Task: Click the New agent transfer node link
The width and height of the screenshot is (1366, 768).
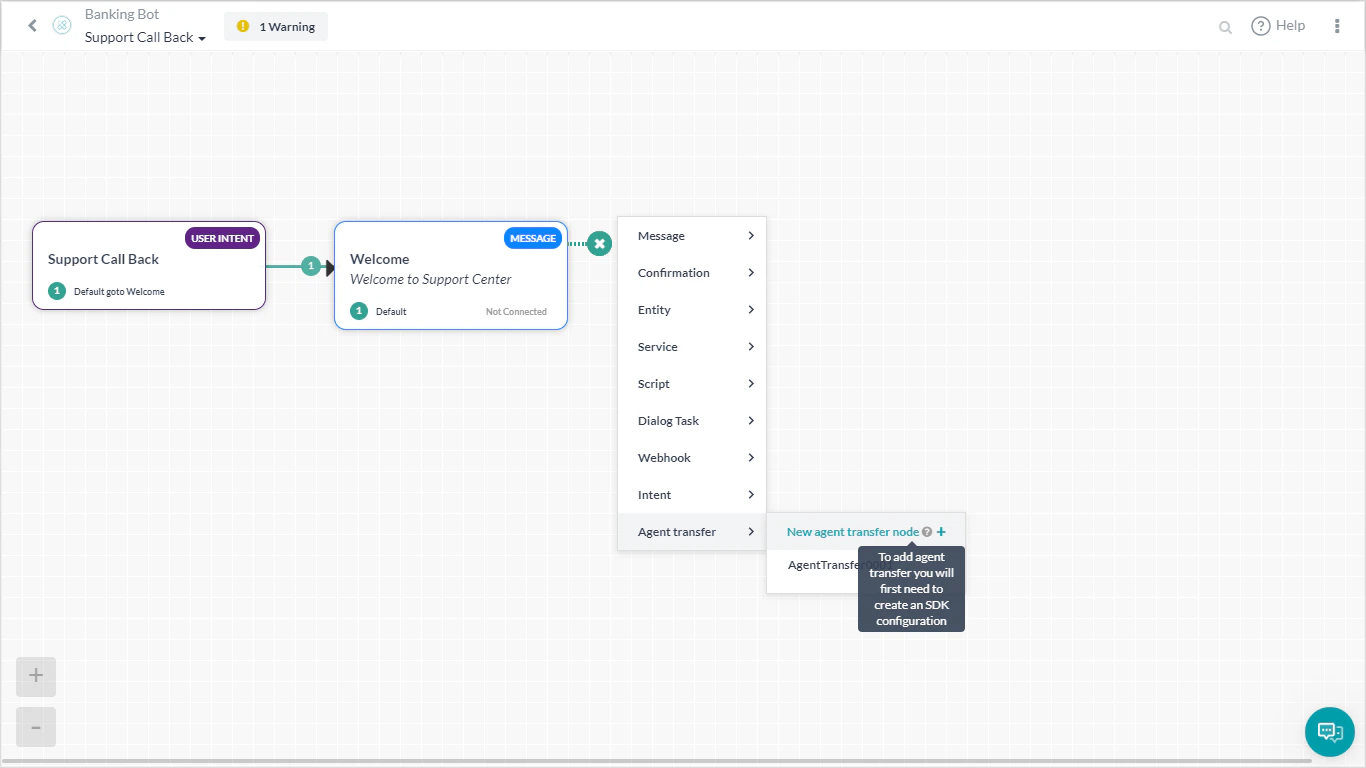Action: pos(852,531)
